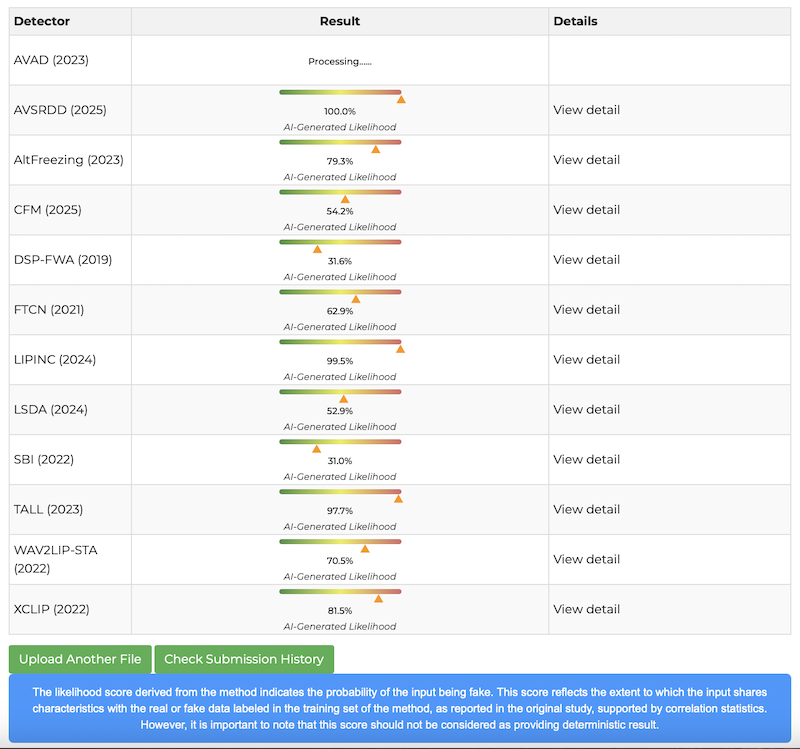Click the XCLIP 81.5% likelihood gradient bar

pos(340,591)
